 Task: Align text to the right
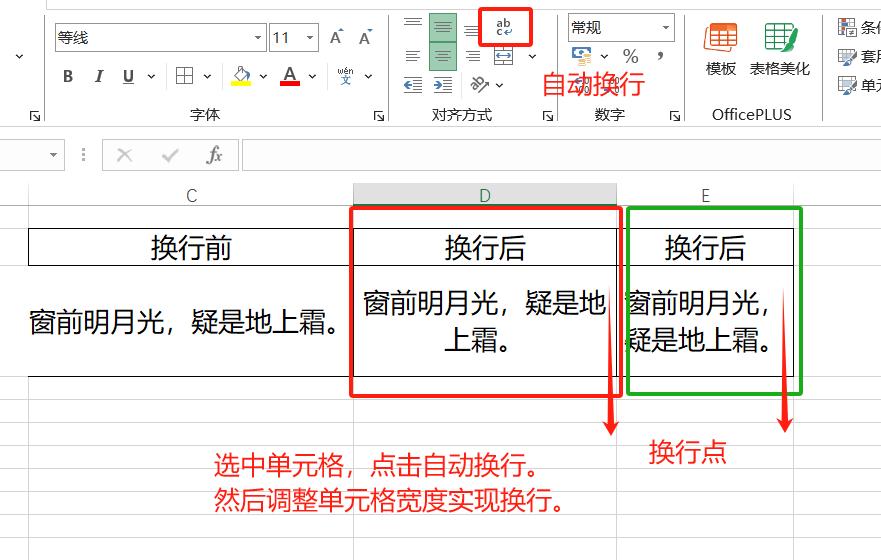click(x=473, y=56)
